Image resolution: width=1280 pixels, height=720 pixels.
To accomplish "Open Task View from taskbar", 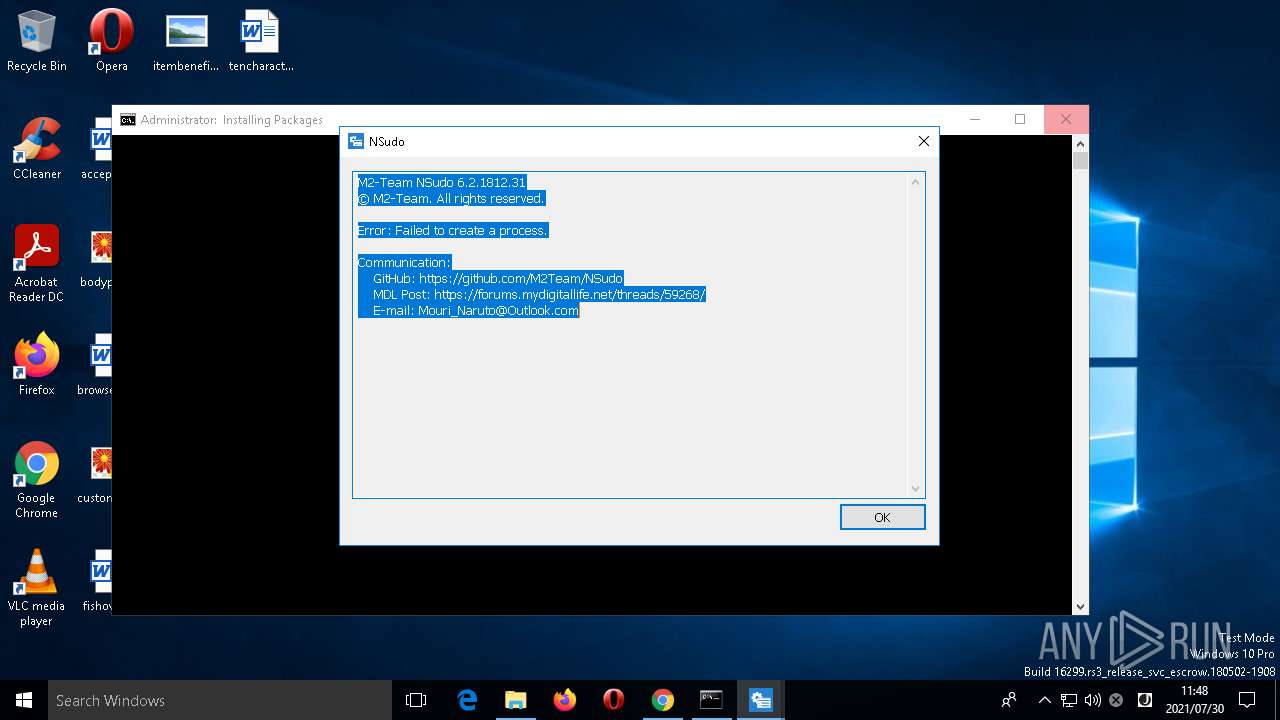I will point(416,700).
